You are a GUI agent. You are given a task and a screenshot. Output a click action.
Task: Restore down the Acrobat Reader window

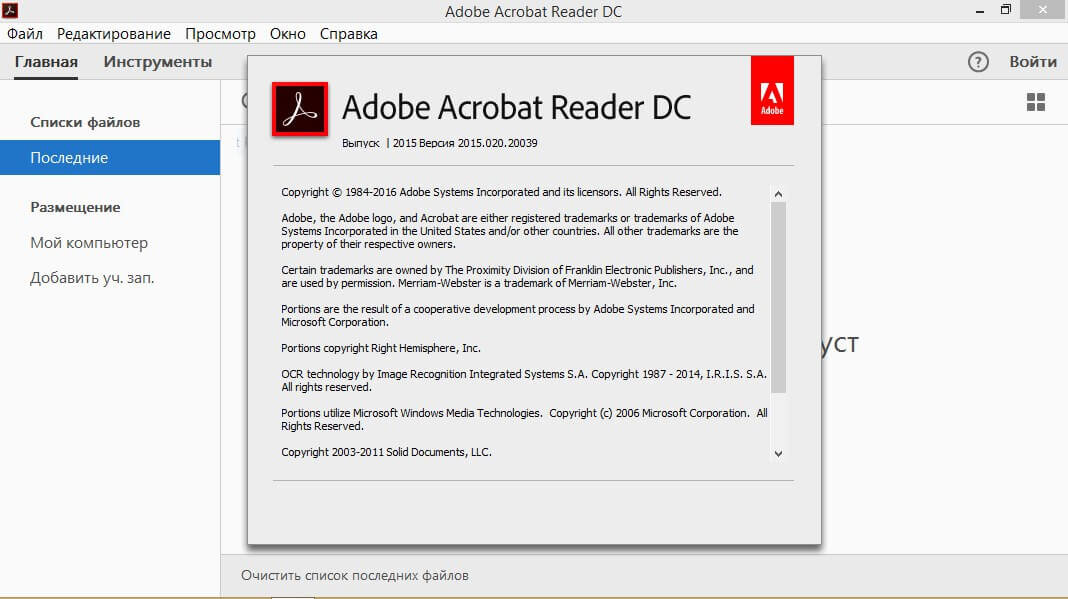pos(1006,10)
